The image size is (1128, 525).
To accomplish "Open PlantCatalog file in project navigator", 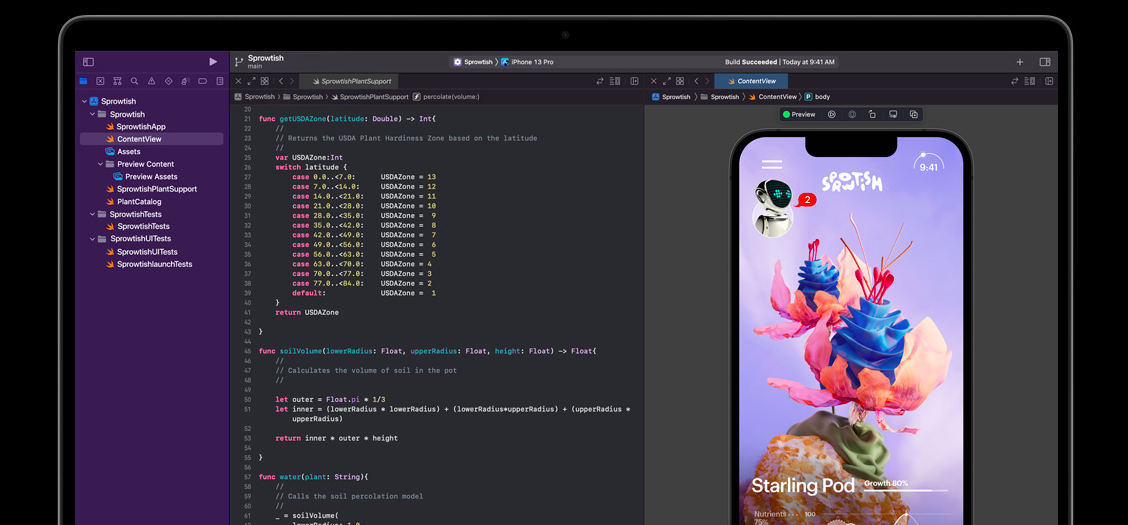I will [x=138, y=202].
